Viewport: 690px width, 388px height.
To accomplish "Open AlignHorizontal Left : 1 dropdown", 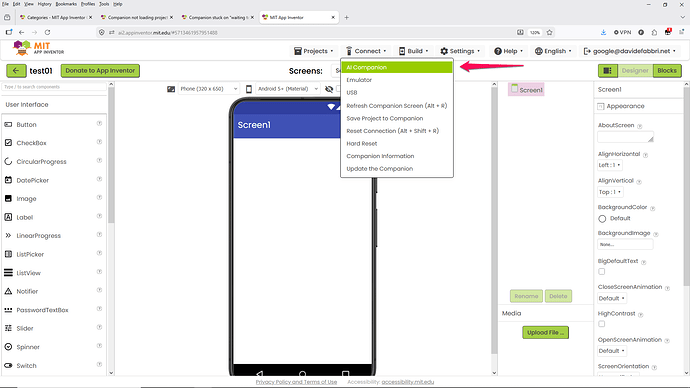I will tap(609, 165).
